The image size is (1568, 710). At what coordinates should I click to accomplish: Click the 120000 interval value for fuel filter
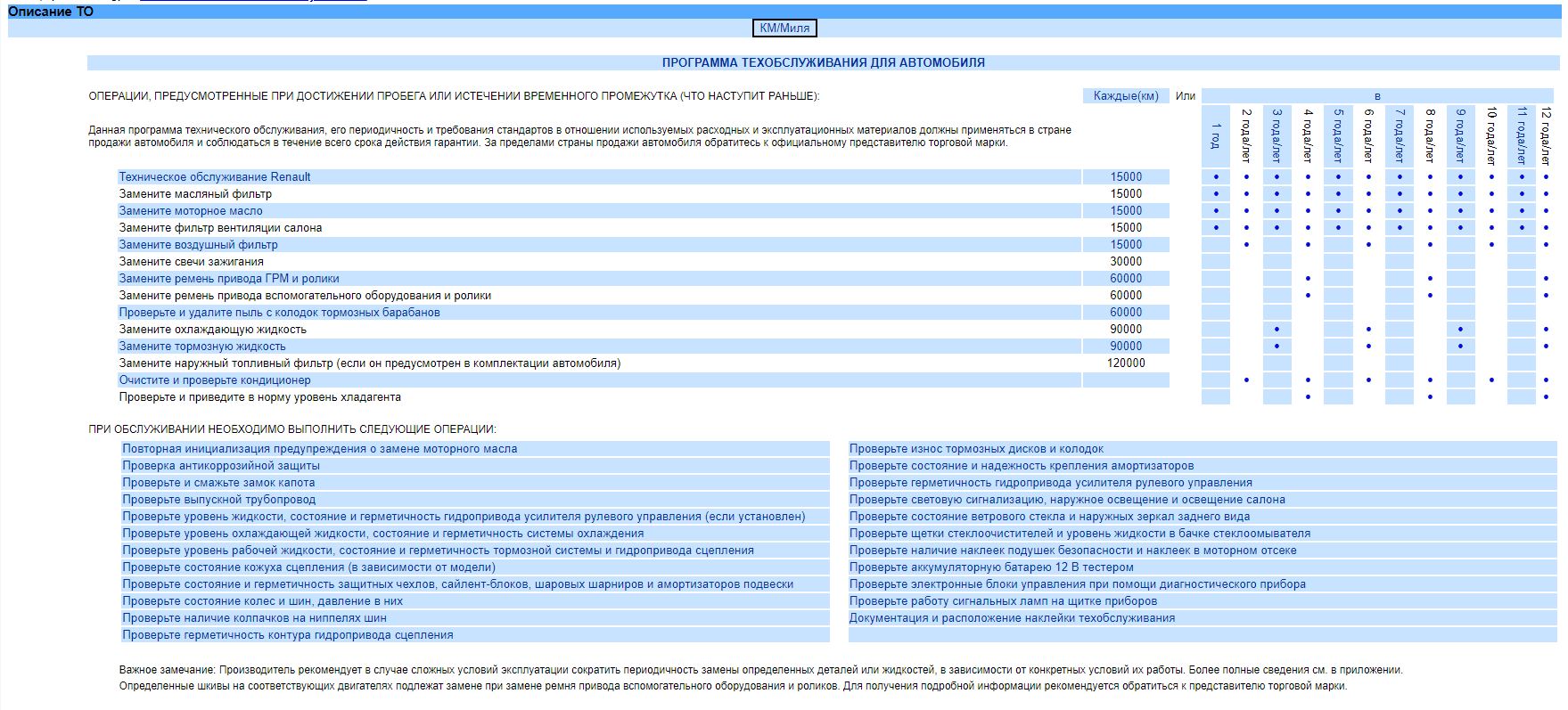(1126, 363)
